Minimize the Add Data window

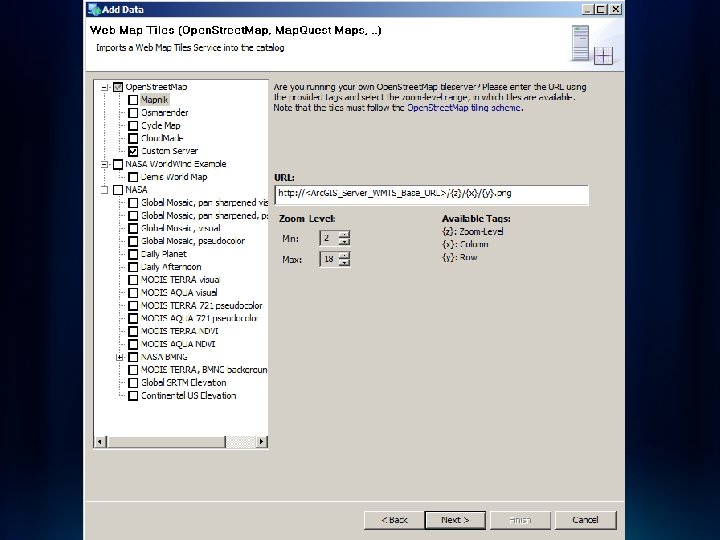pos(587,9)
